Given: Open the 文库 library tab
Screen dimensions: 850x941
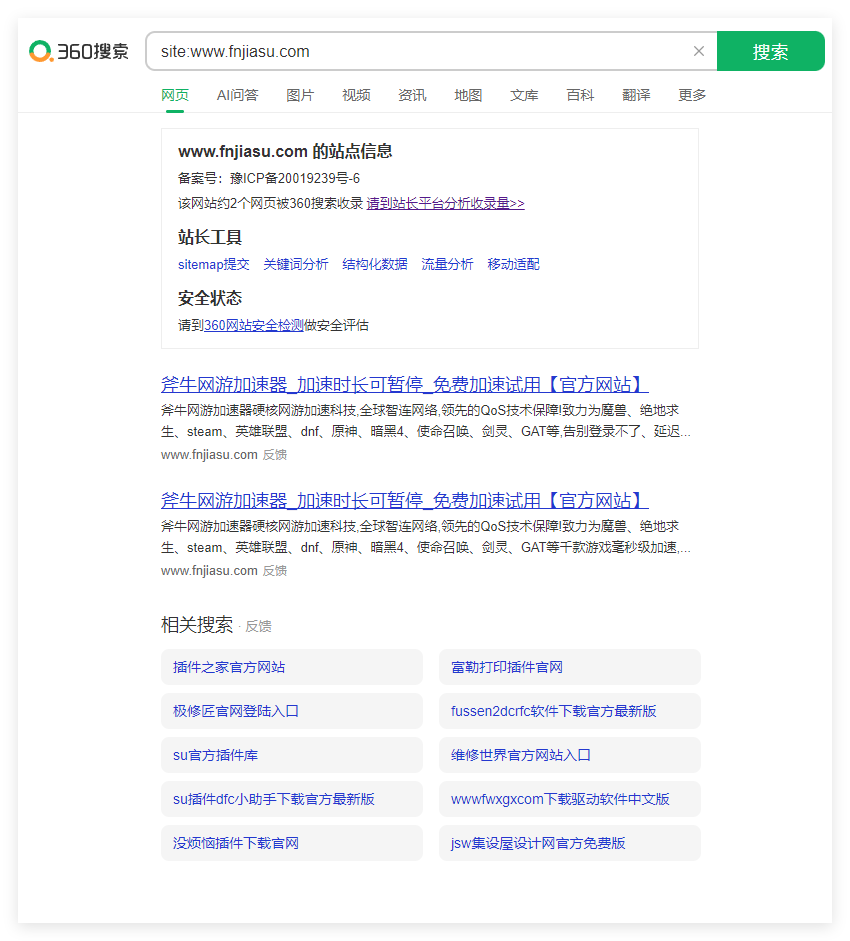Looking at the screenshot, I should (524, 95).
